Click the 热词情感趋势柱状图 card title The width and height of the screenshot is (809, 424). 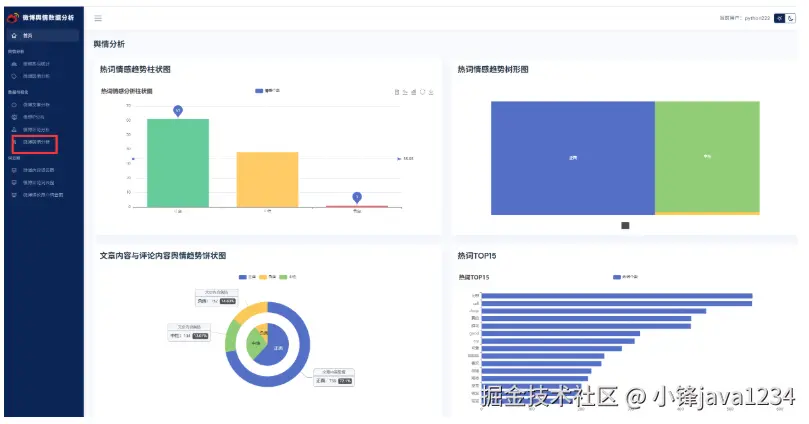[135, 70]
